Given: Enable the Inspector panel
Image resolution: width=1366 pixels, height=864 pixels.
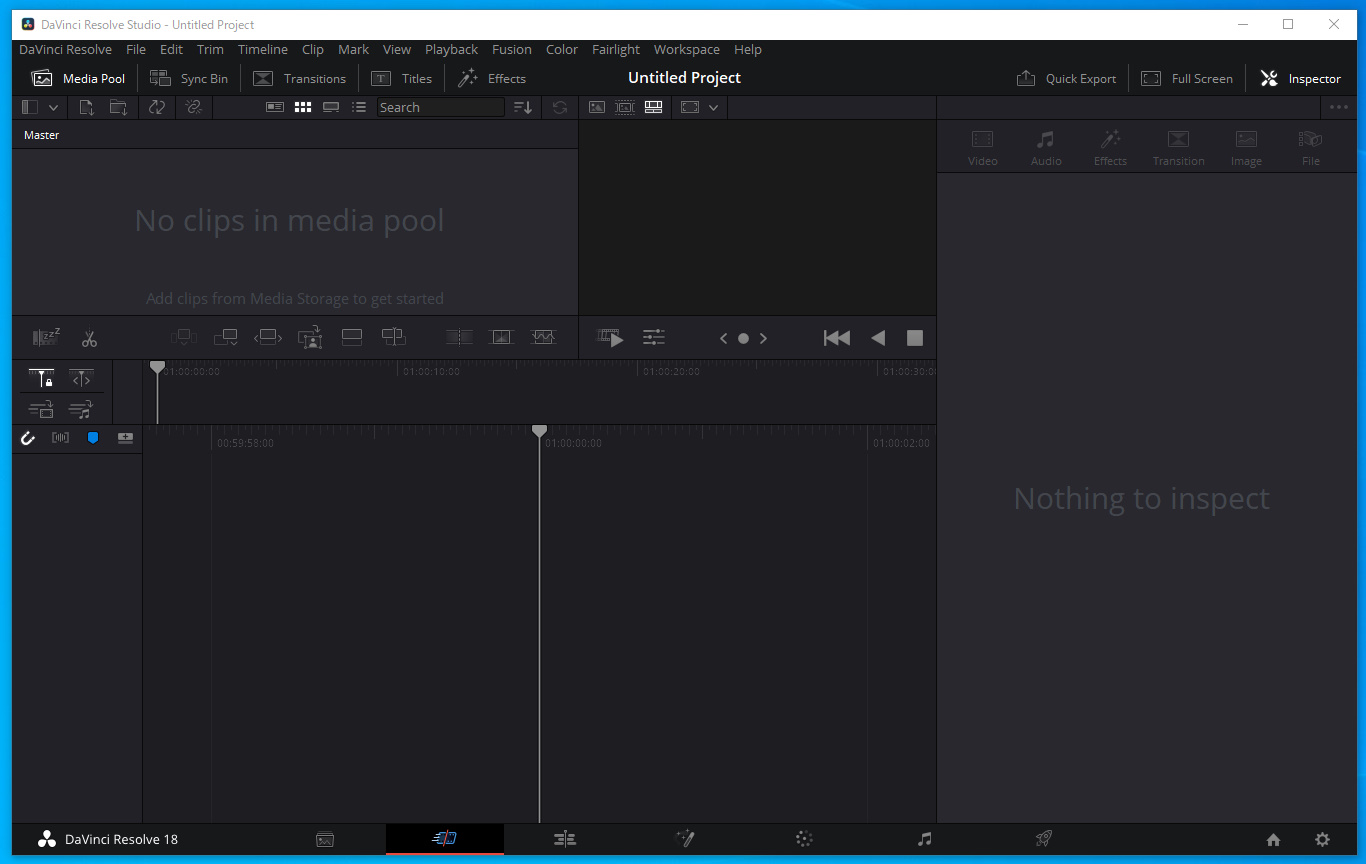Looking at the screenshot, I should click(x=1300, y=77).
